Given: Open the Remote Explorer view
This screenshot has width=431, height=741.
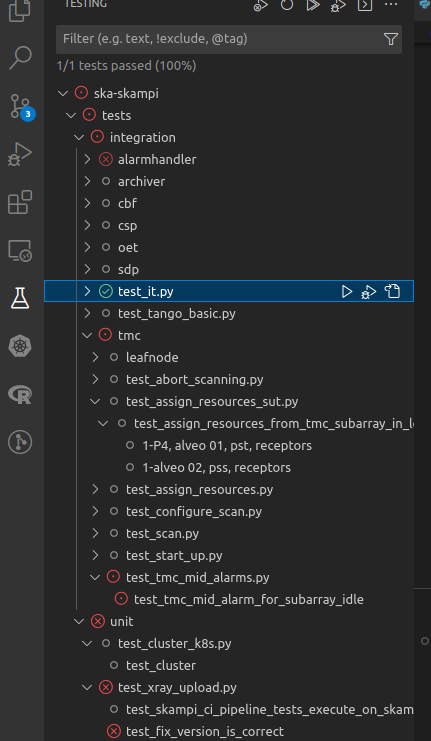Looking at the screenshot, I should pyautogui.click(x=20, y=250).
